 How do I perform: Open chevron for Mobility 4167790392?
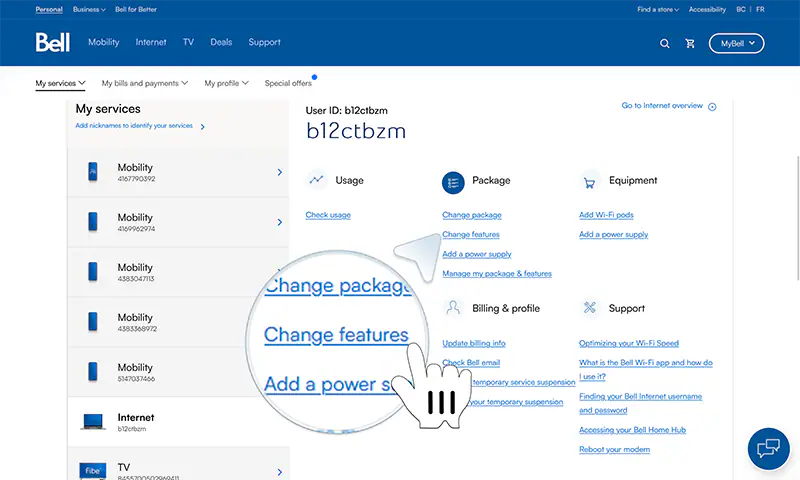[x=280, y=172]
